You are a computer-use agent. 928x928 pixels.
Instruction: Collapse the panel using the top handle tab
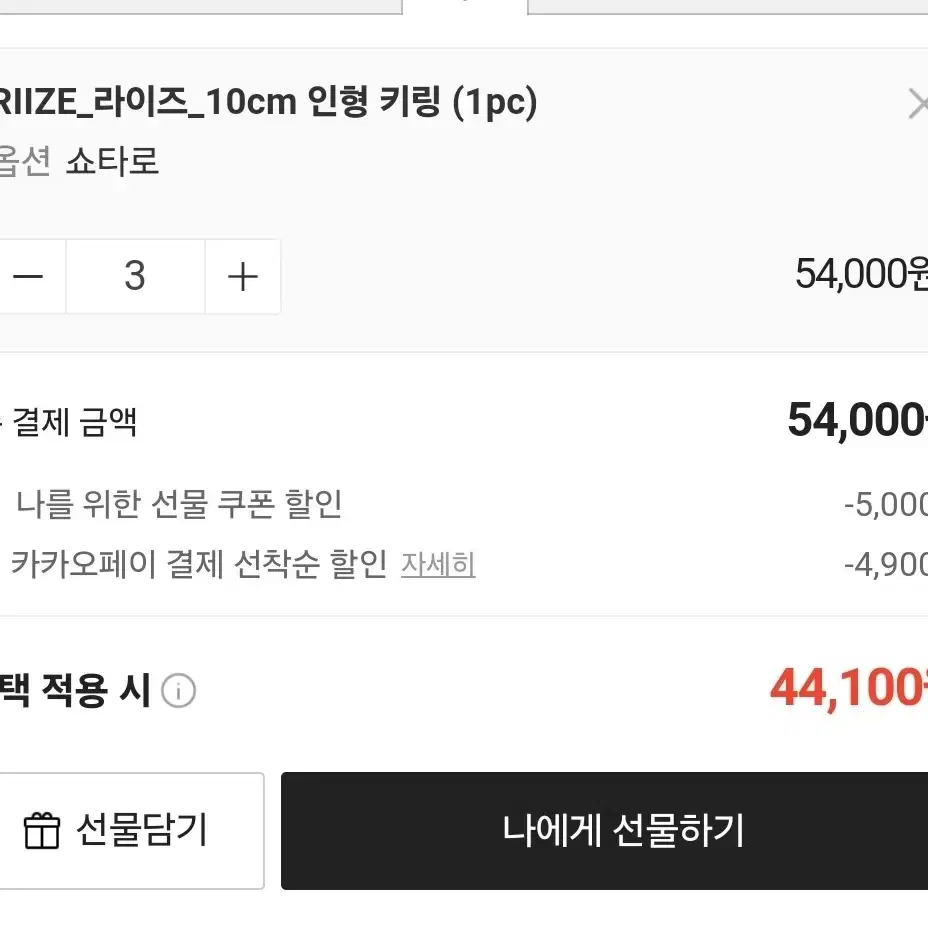465,6
